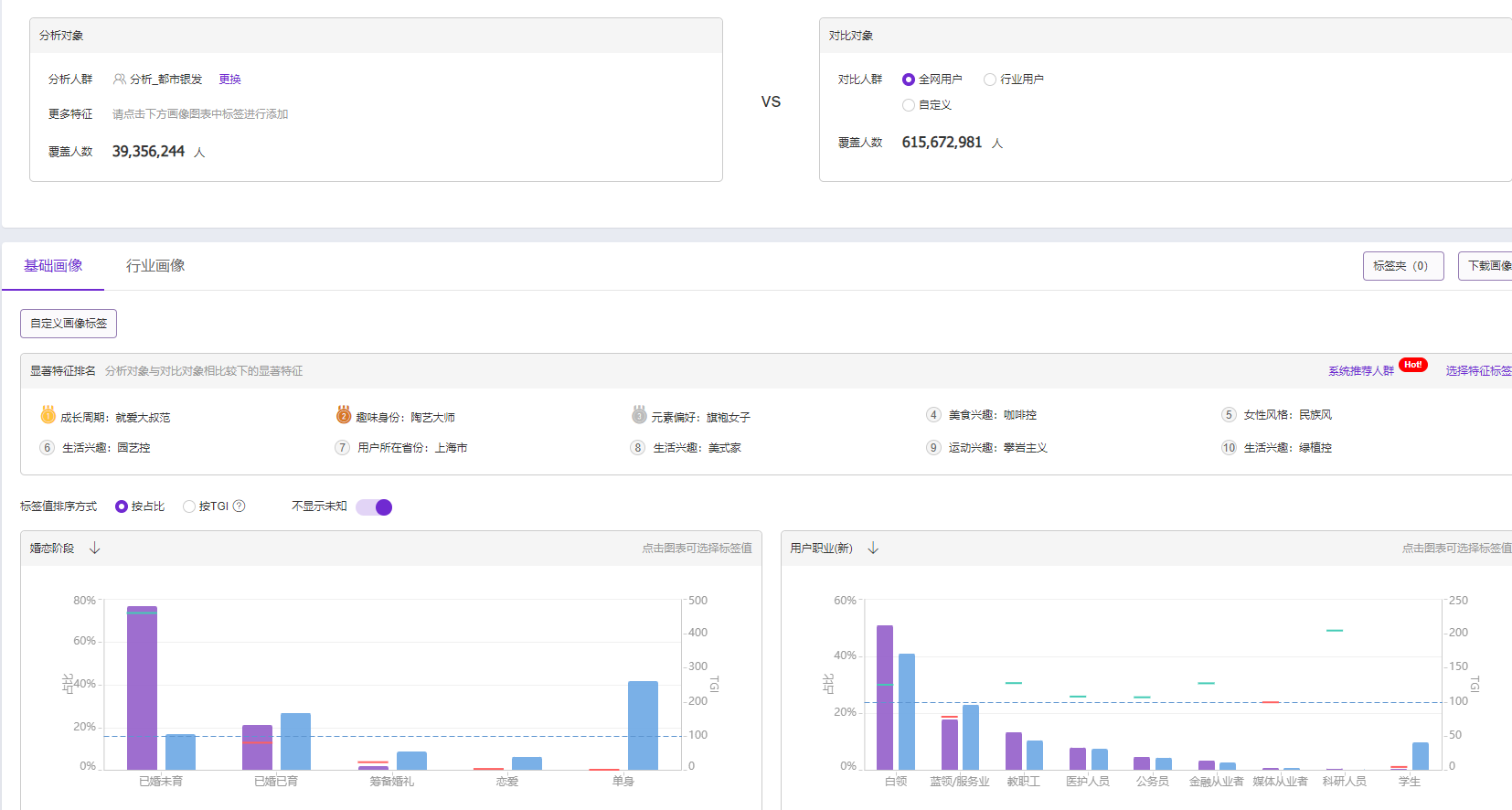Screen dimensions: 1512x810
Task: Click feature 趣味身份: 陶艺大师
Action: pyautogui.click(x=405, y=418)
